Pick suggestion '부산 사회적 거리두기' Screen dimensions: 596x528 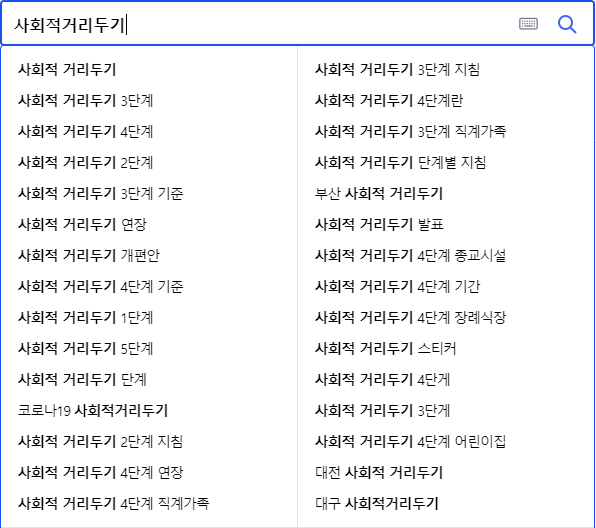379,193
